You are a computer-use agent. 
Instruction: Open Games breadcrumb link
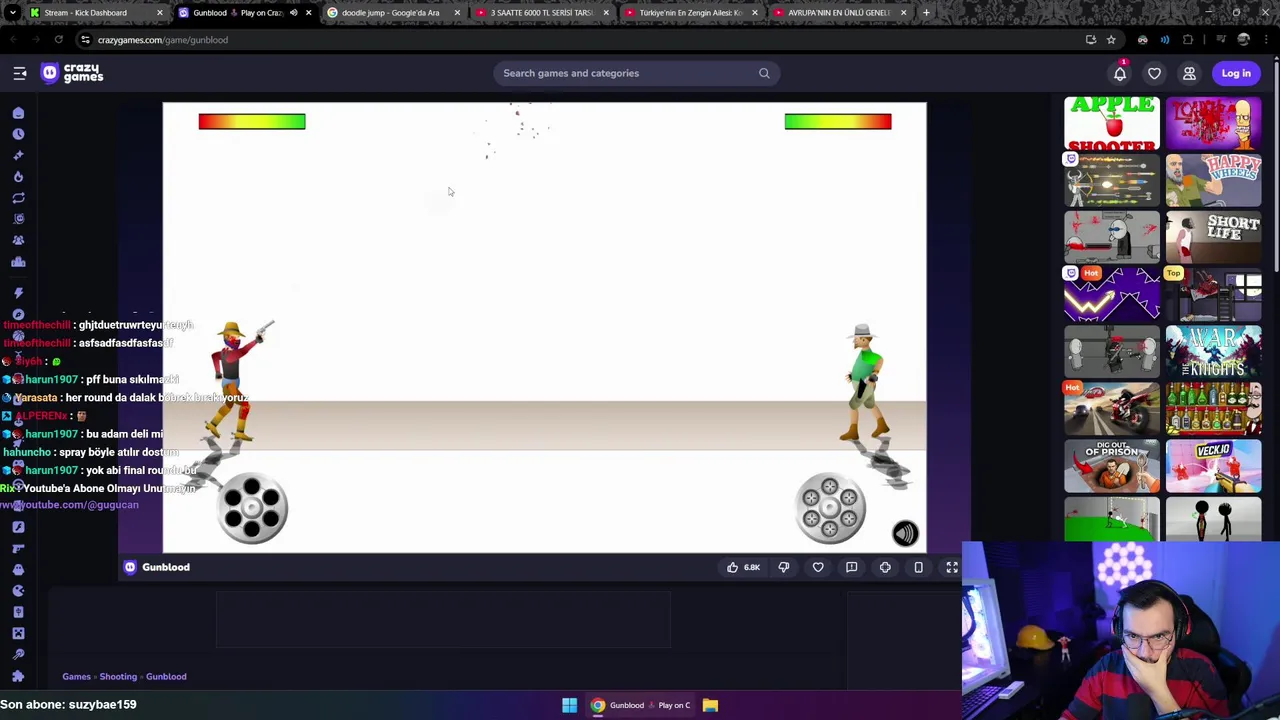click(76, 677)
